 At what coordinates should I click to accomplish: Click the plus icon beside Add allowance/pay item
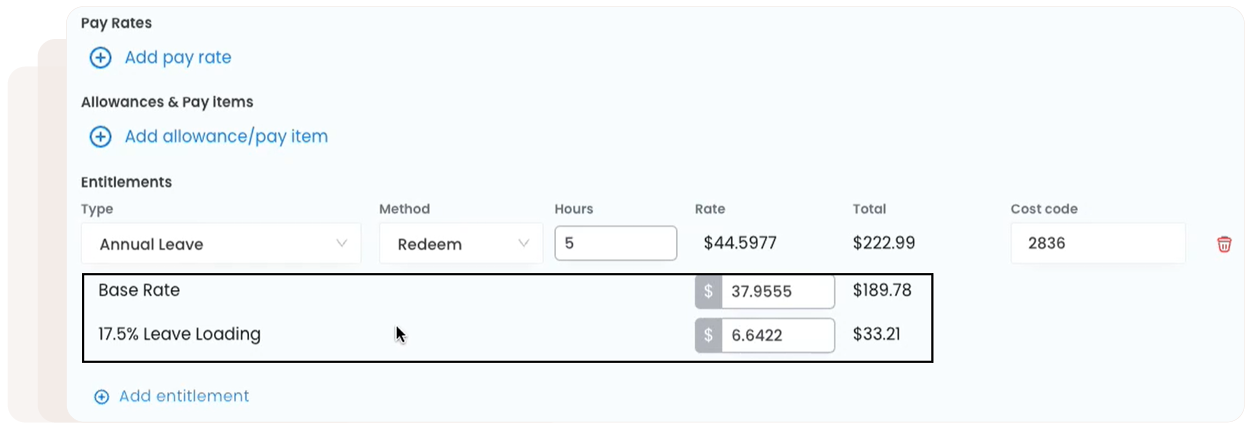click(x=101, y=137)
